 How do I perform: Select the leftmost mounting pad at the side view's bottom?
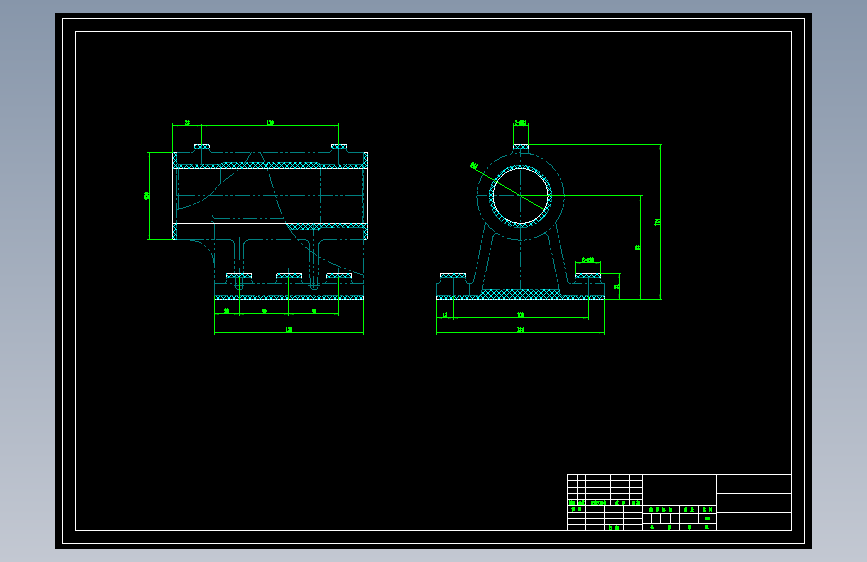[239, 275]
